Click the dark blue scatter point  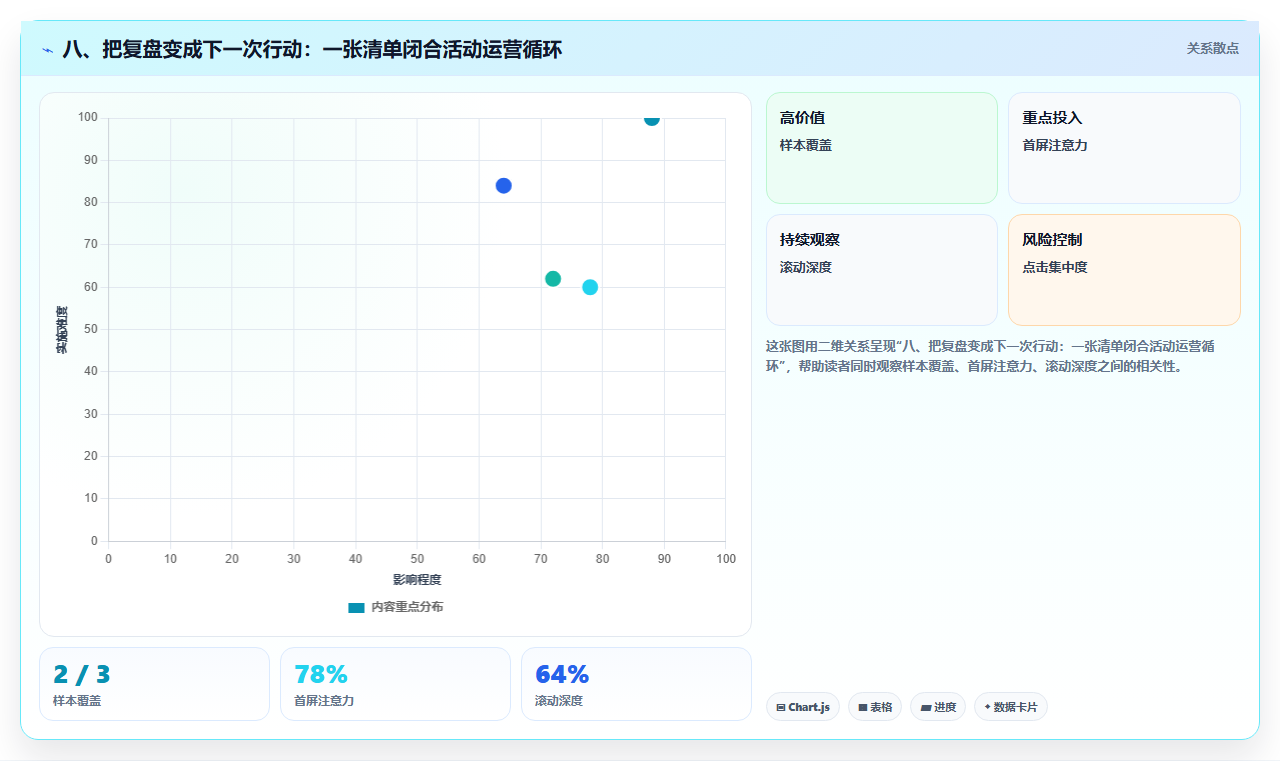[503, 185]
